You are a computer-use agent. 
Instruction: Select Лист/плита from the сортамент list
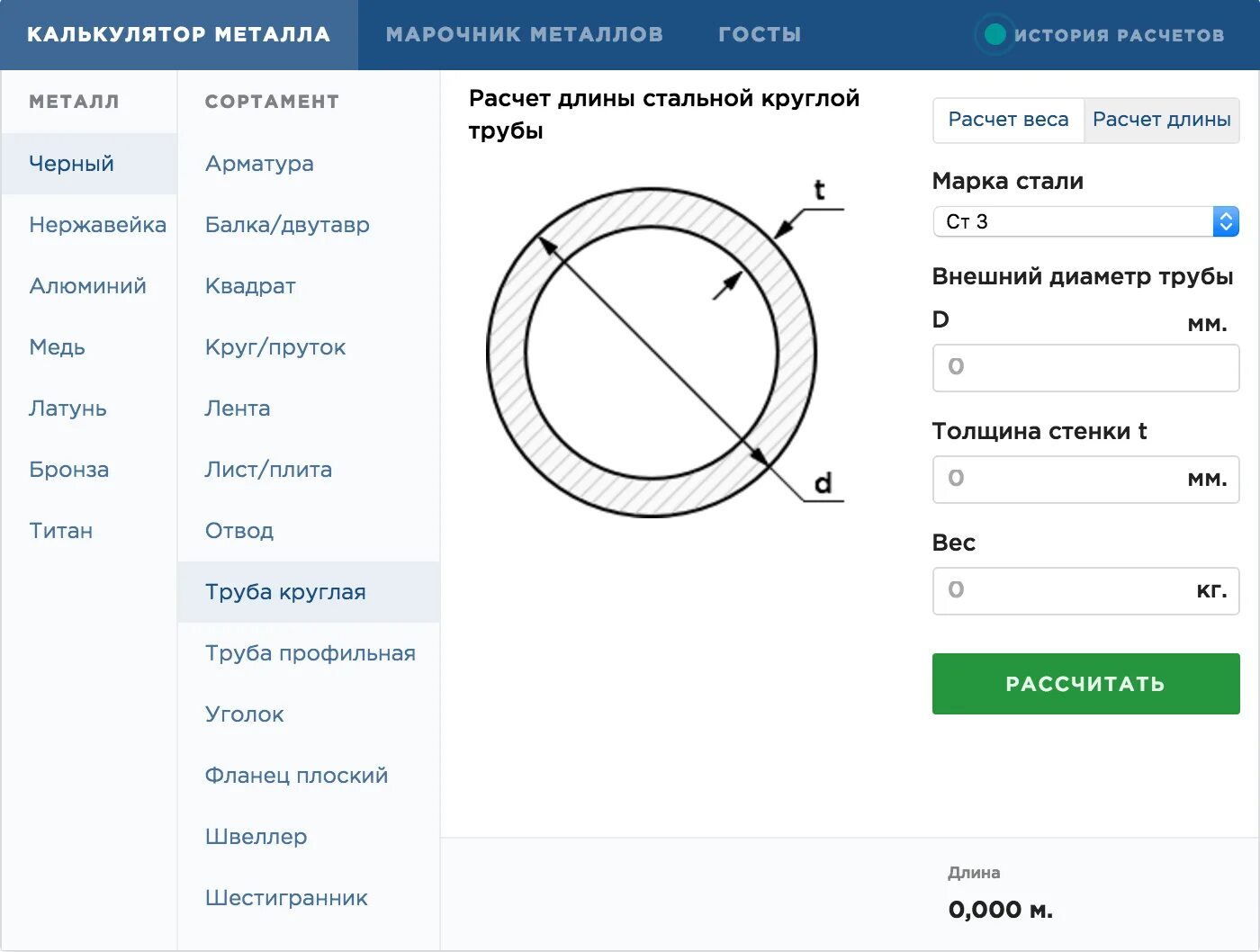point(268,470)
